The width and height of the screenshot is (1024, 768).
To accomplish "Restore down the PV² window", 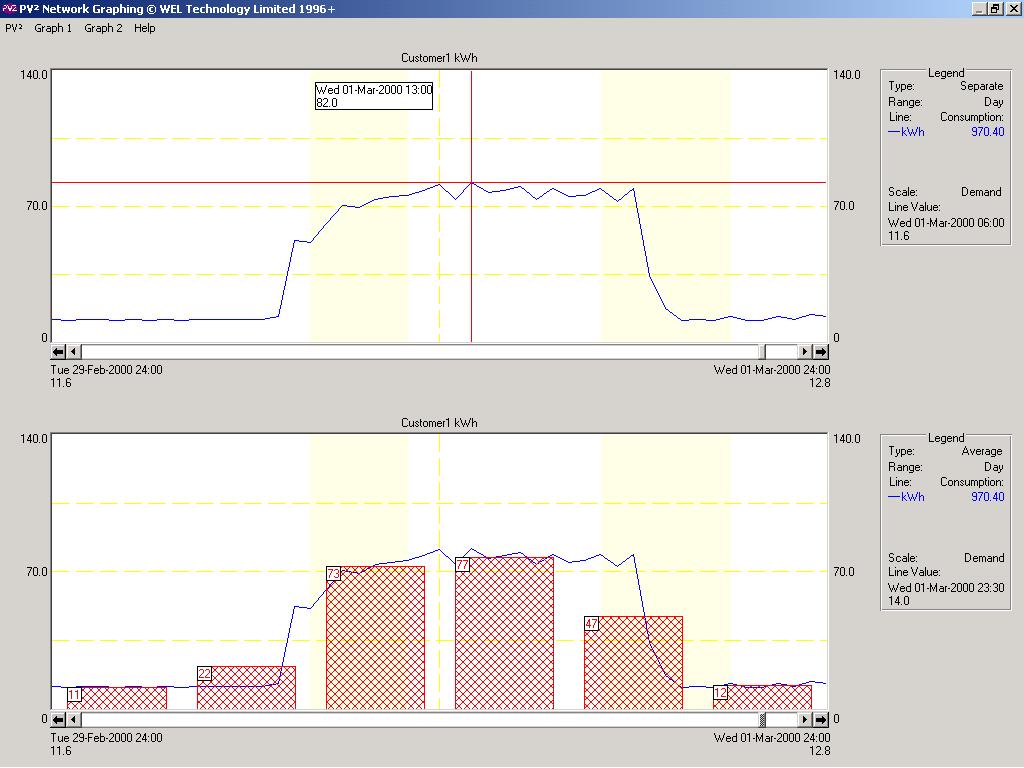I will coord(994,8).
